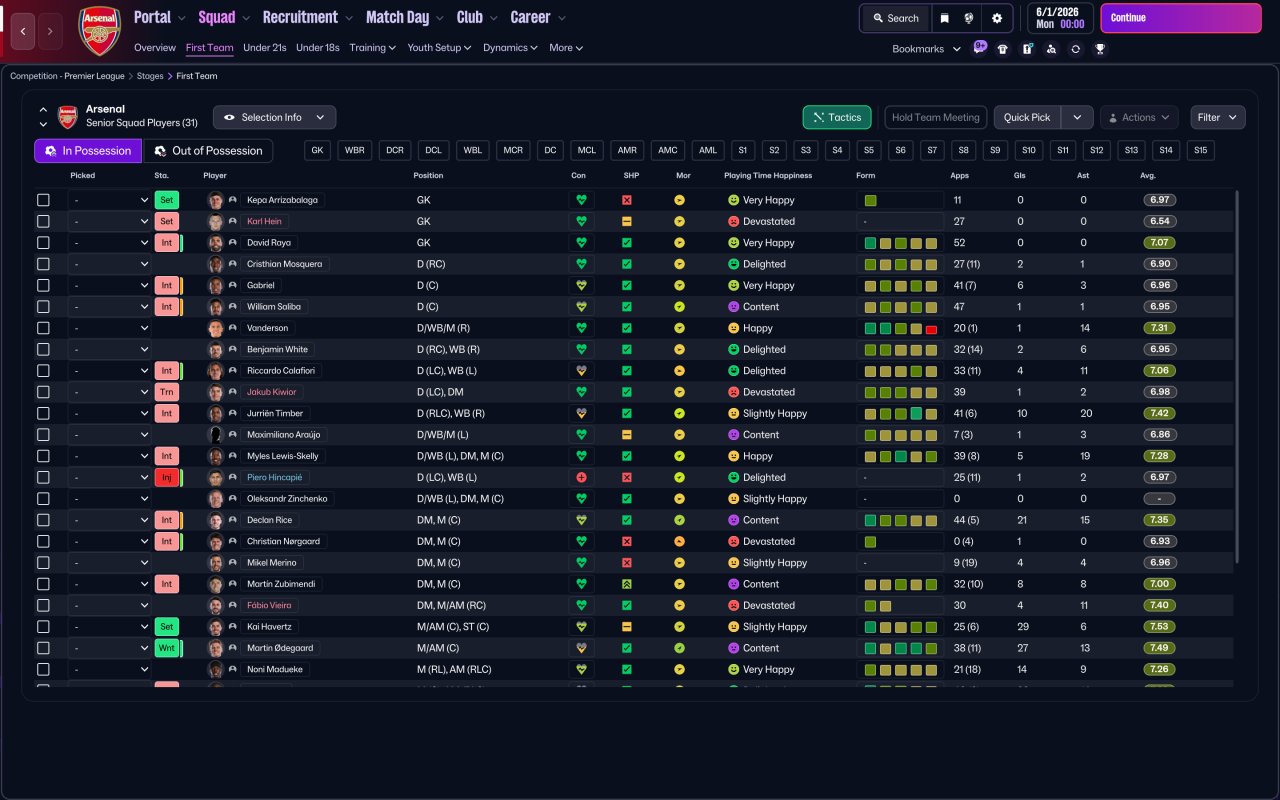Open the Selection Info dropdown
Viewport: 1280px width, 800px height.
(275, 117)
